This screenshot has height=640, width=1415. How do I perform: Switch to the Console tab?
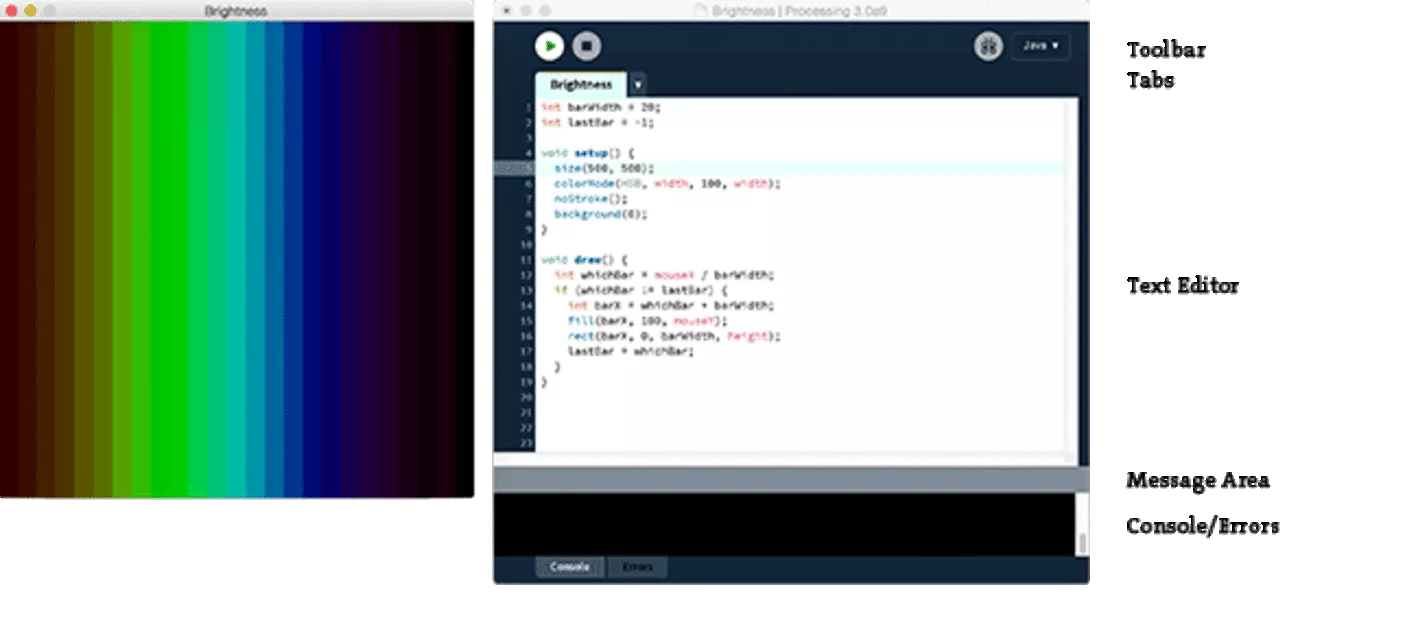pos(569,567)
